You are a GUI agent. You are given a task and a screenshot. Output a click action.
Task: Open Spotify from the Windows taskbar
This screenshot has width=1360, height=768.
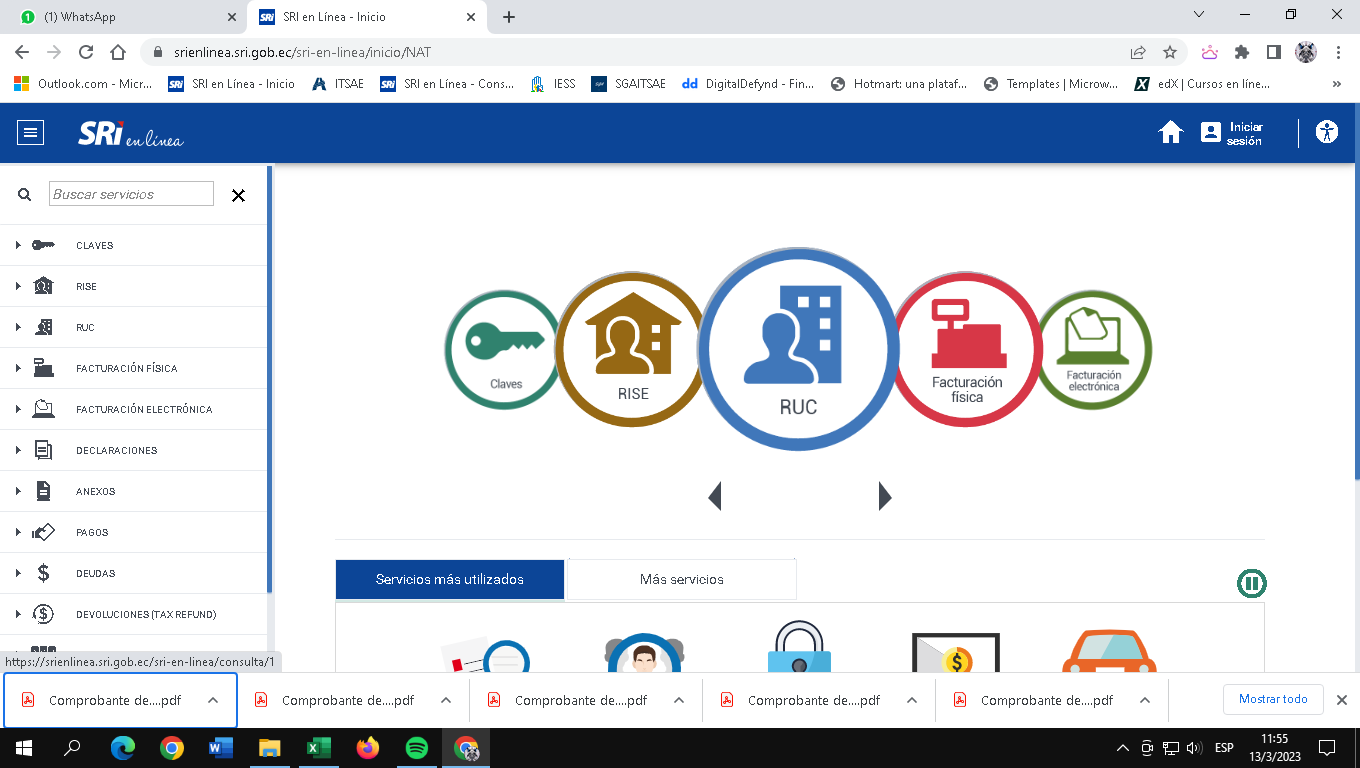click(x=417, y=748)
